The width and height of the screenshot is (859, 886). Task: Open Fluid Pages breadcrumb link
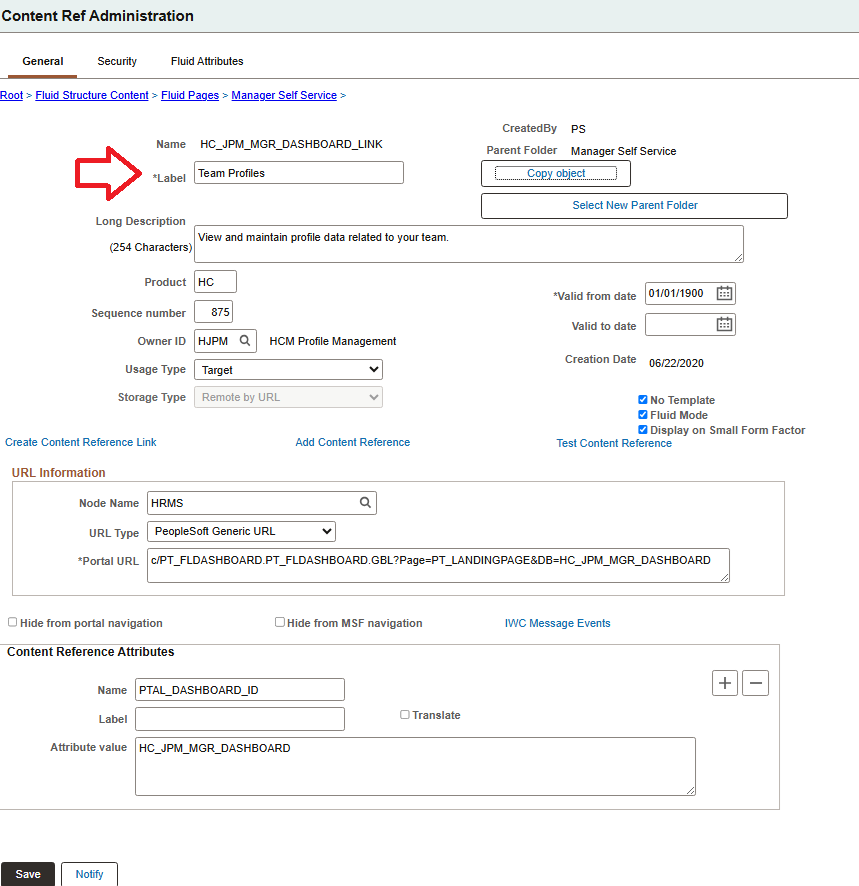tap(190, 95)
